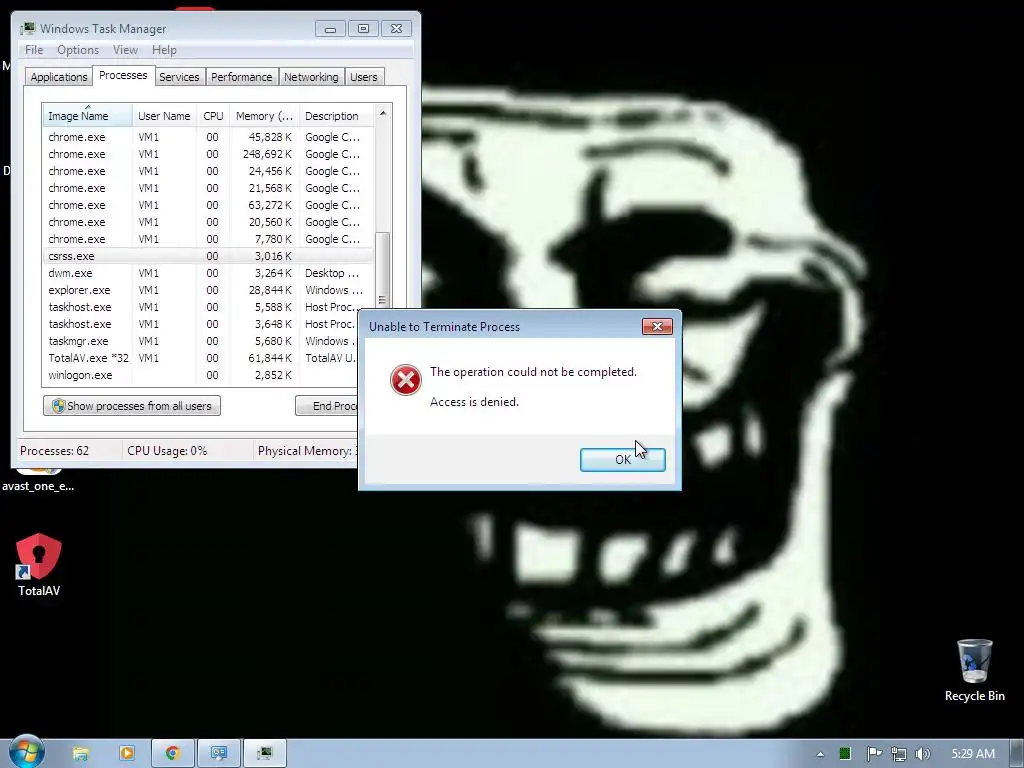Sort by Description column header
The image size is (1024, 768).
(336, 116)
